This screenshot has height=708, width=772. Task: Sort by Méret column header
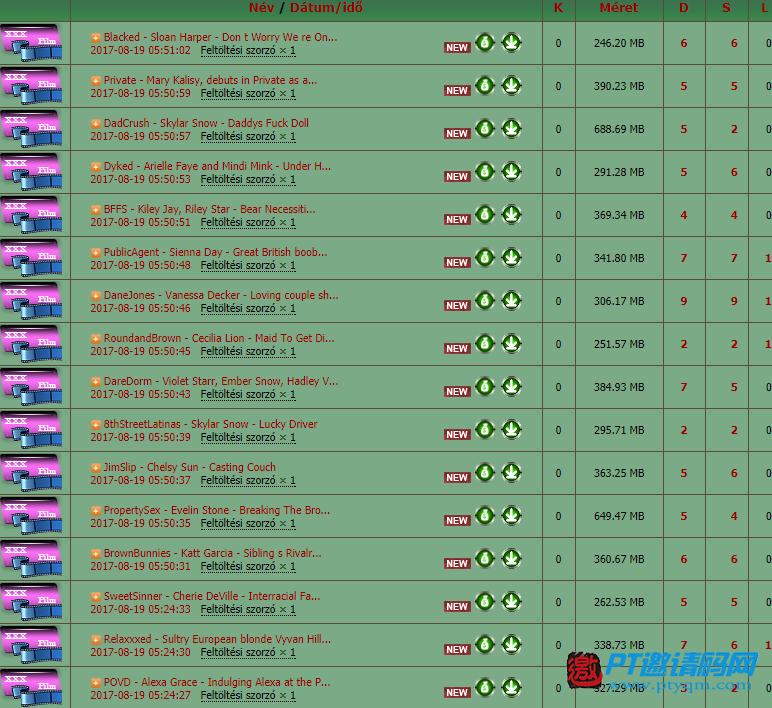pos(619,7)
